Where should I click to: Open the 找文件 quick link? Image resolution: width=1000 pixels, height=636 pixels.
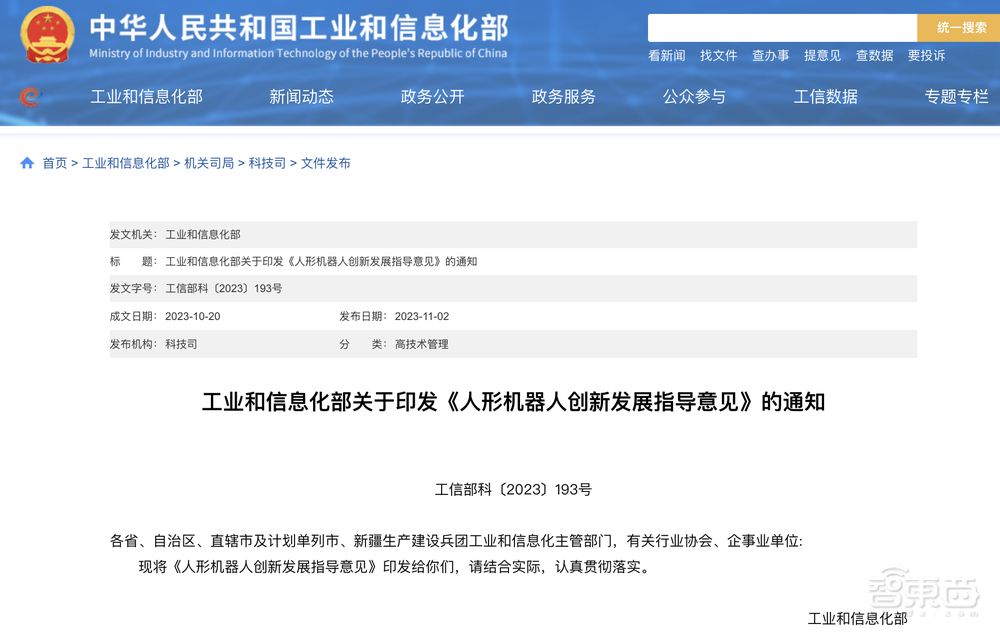coord(719,56)
